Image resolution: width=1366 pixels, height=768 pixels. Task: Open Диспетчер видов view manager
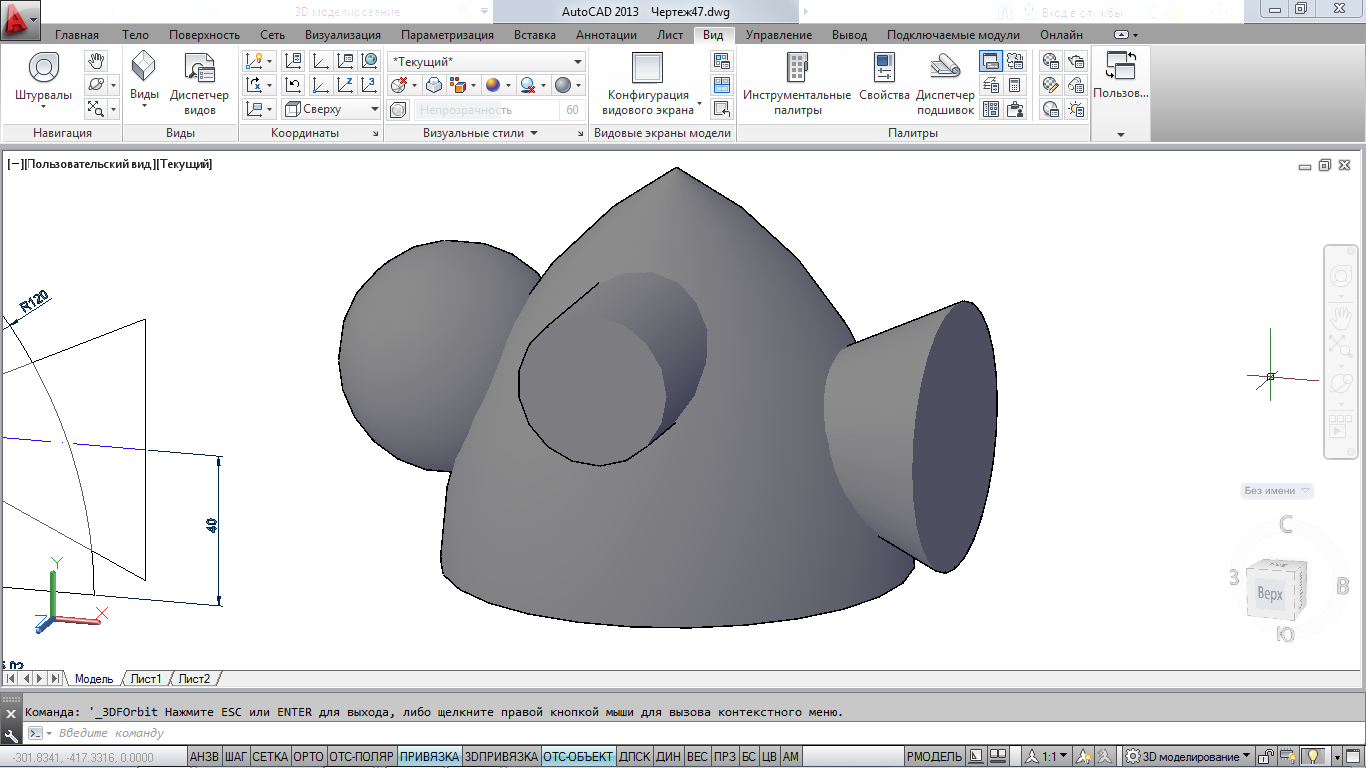coord(199,82)
